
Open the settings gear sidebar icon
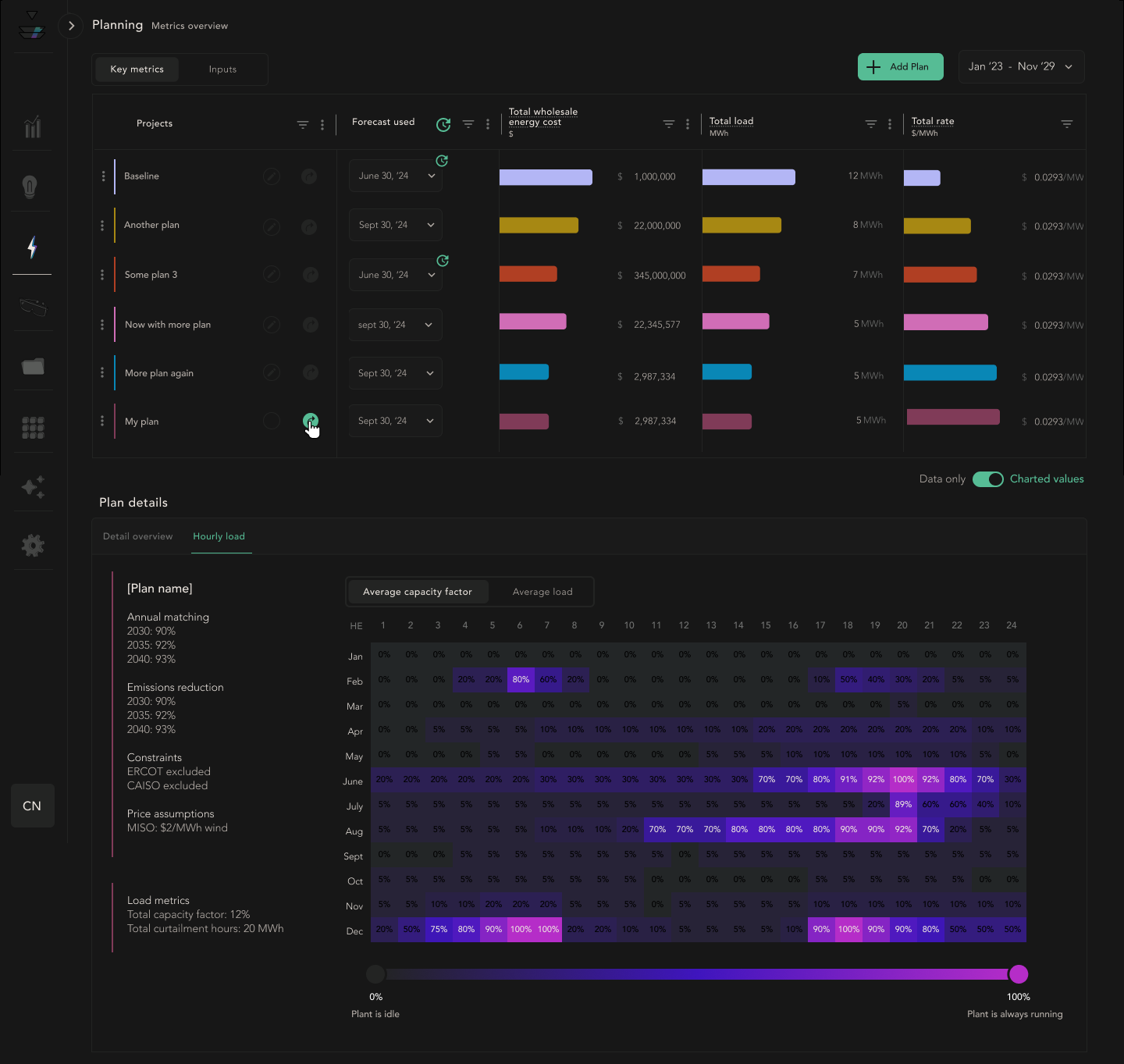point(33,545)
